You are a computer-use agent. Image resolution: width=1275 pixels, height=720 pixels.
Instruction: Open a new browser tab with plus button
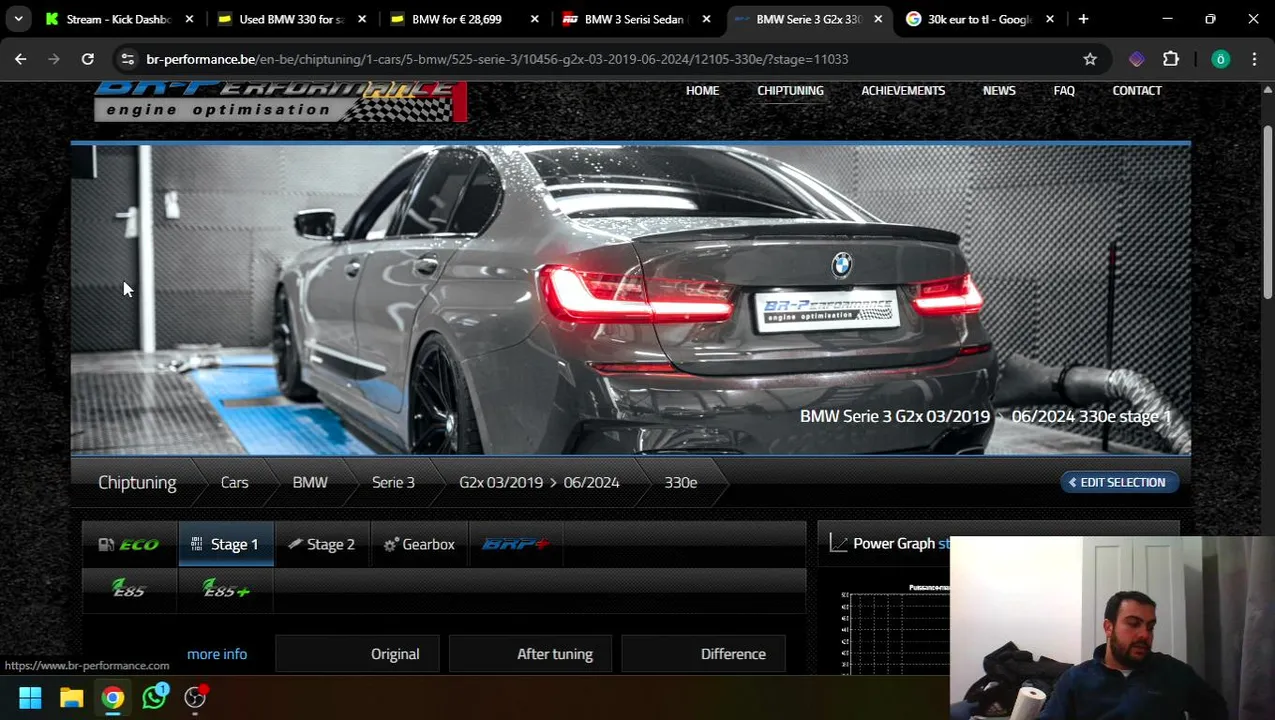[x=1083, y=19]
